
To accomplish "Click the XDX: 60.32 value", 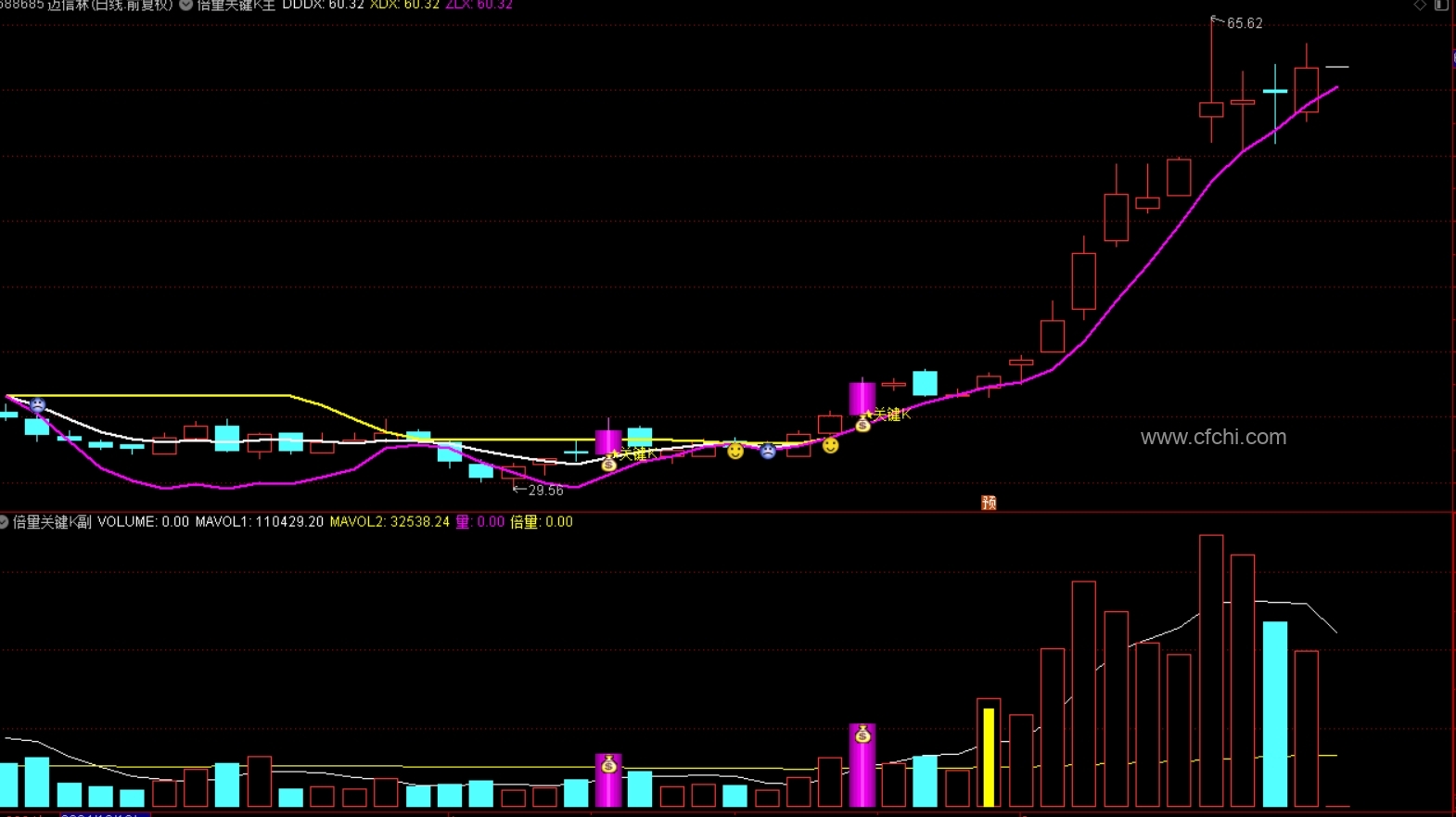I will [404, 5].
